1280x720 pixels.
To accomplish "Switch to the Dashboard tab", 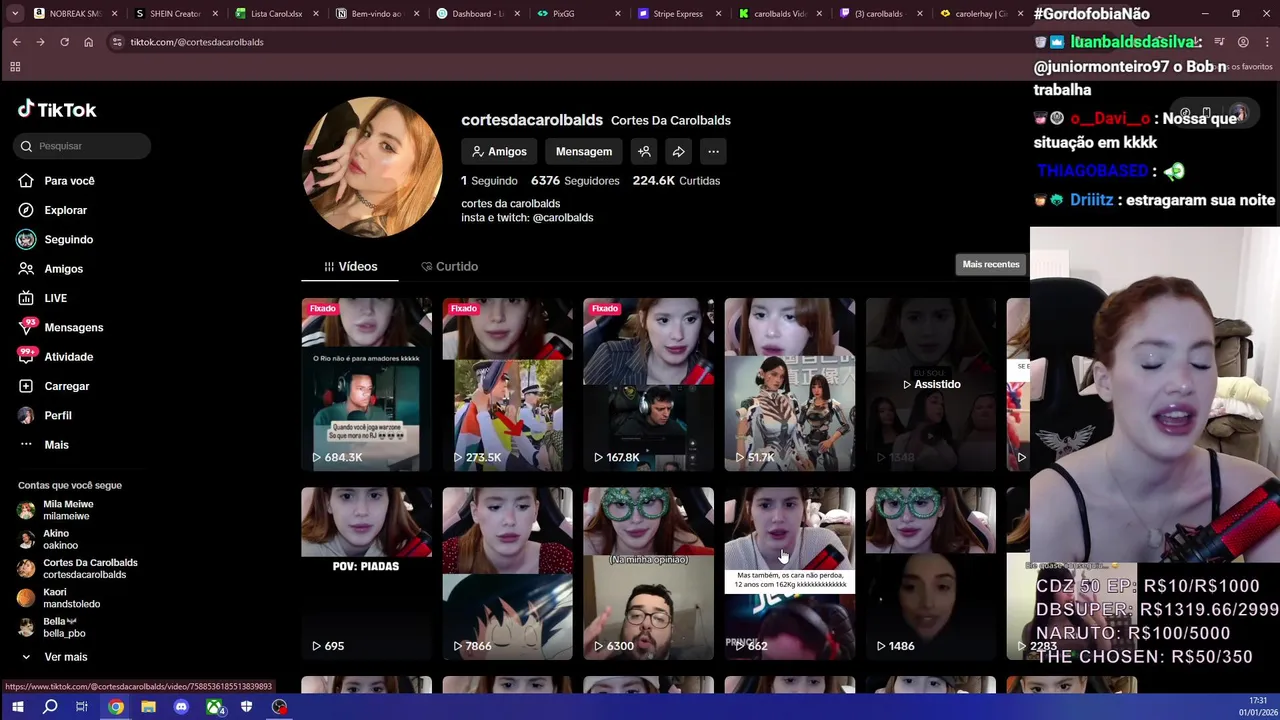I will 480,14.
